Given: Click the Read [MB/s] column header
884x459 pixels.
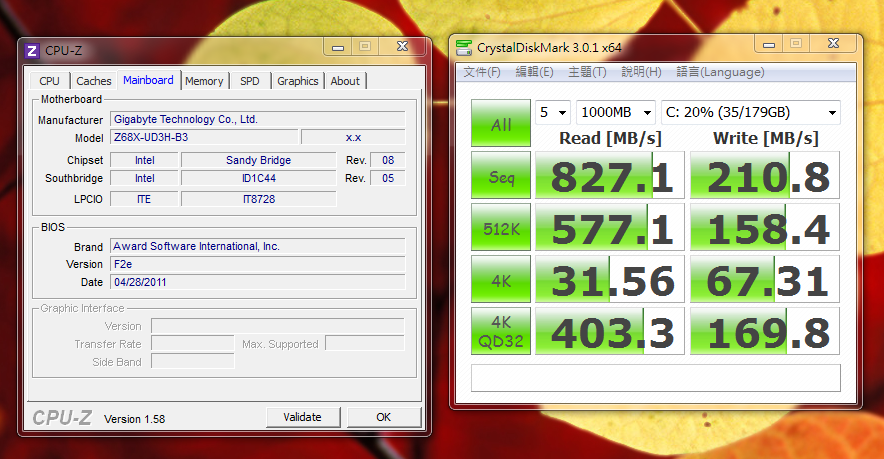Looking at the screenshot, I should (610, 138).
